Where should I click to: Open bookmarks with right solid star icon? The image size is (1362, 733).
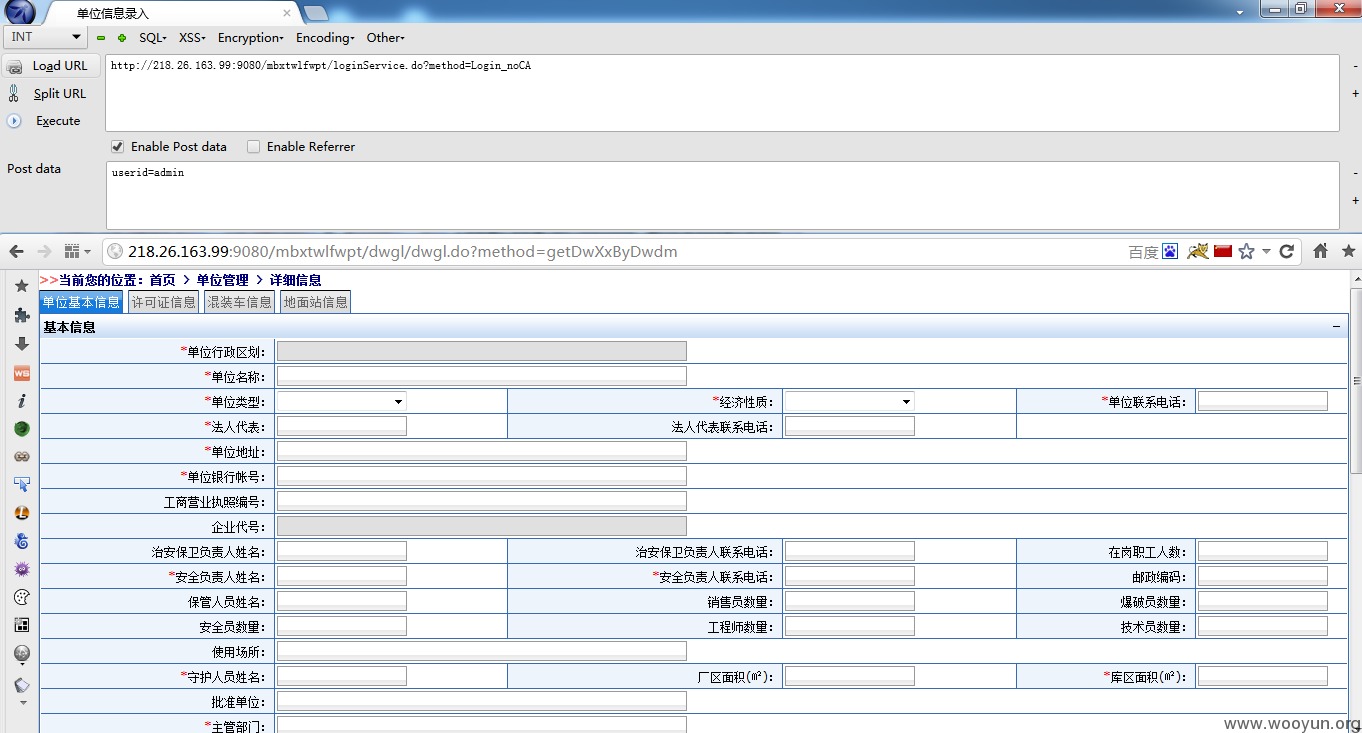pos(1348,251)
